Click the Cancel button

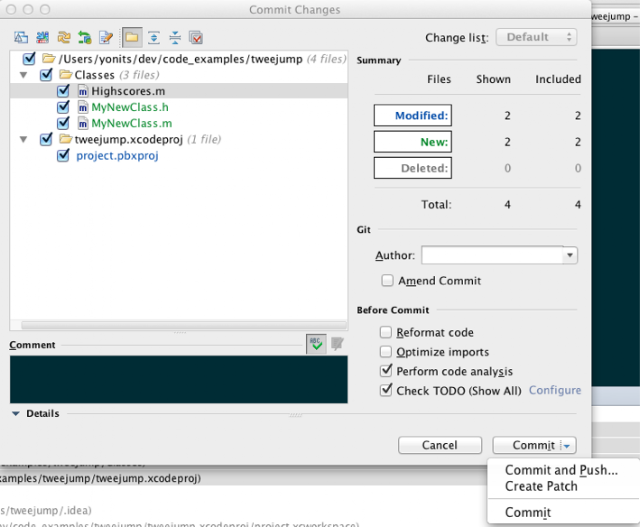pyautogui.click(x=440, y=445)
